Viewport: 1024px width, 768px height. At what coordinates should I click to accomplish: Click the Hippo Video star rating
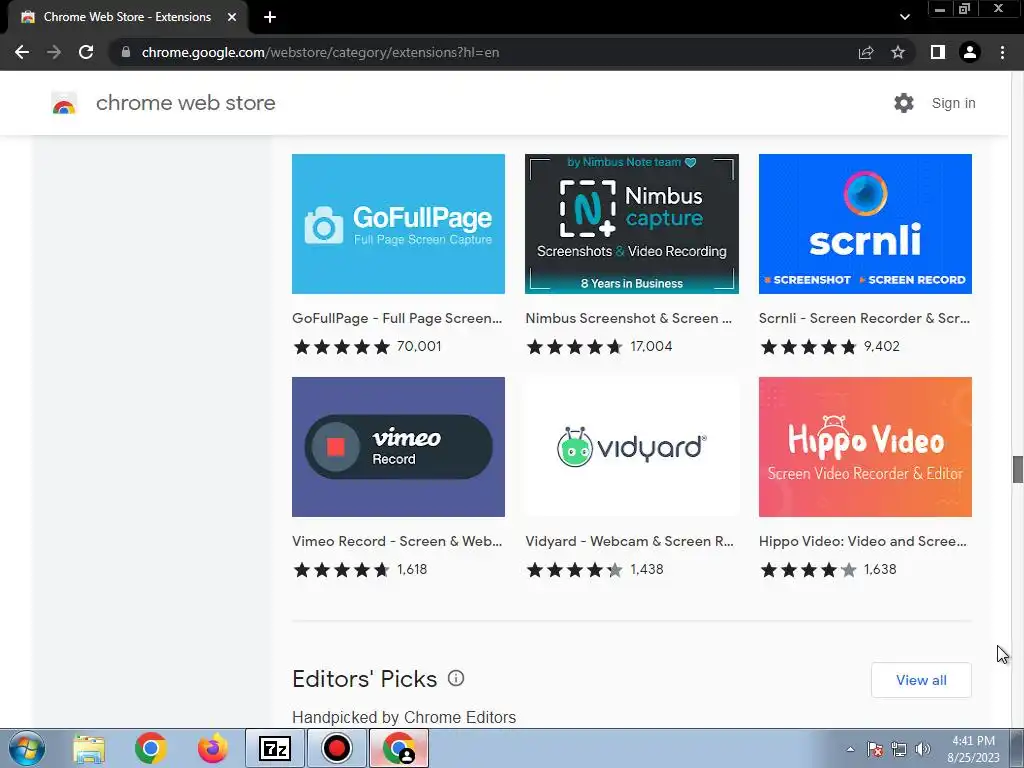point(808,569)
